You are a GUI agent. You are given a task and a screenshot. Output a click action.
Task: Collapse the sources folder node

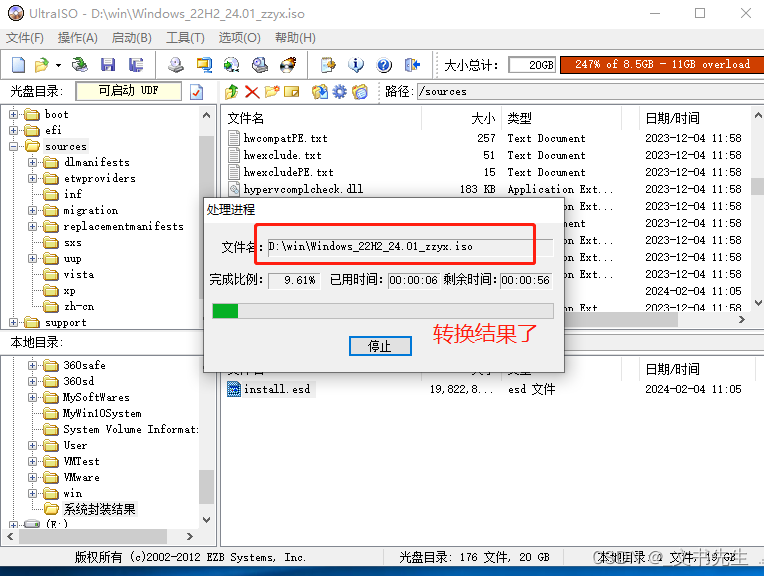click(x=14, y=147)
